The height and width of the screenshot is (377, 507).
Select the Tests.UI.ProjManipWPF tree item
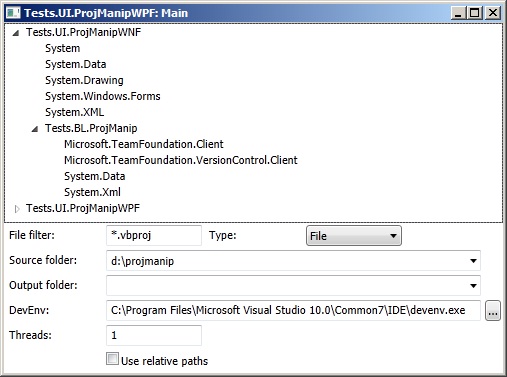tap(83, 208)
